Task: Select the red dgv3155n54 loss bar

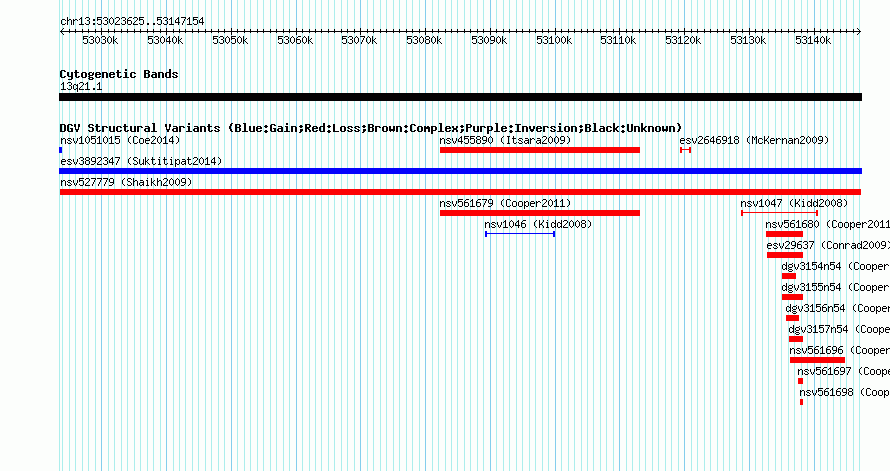Action: [x=792, y=297]
